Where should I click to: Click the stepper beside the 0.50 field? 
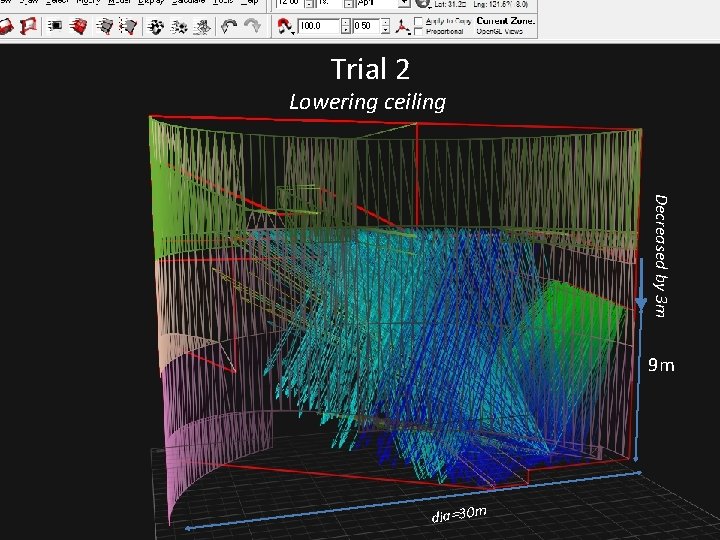(x=386, y=26)
